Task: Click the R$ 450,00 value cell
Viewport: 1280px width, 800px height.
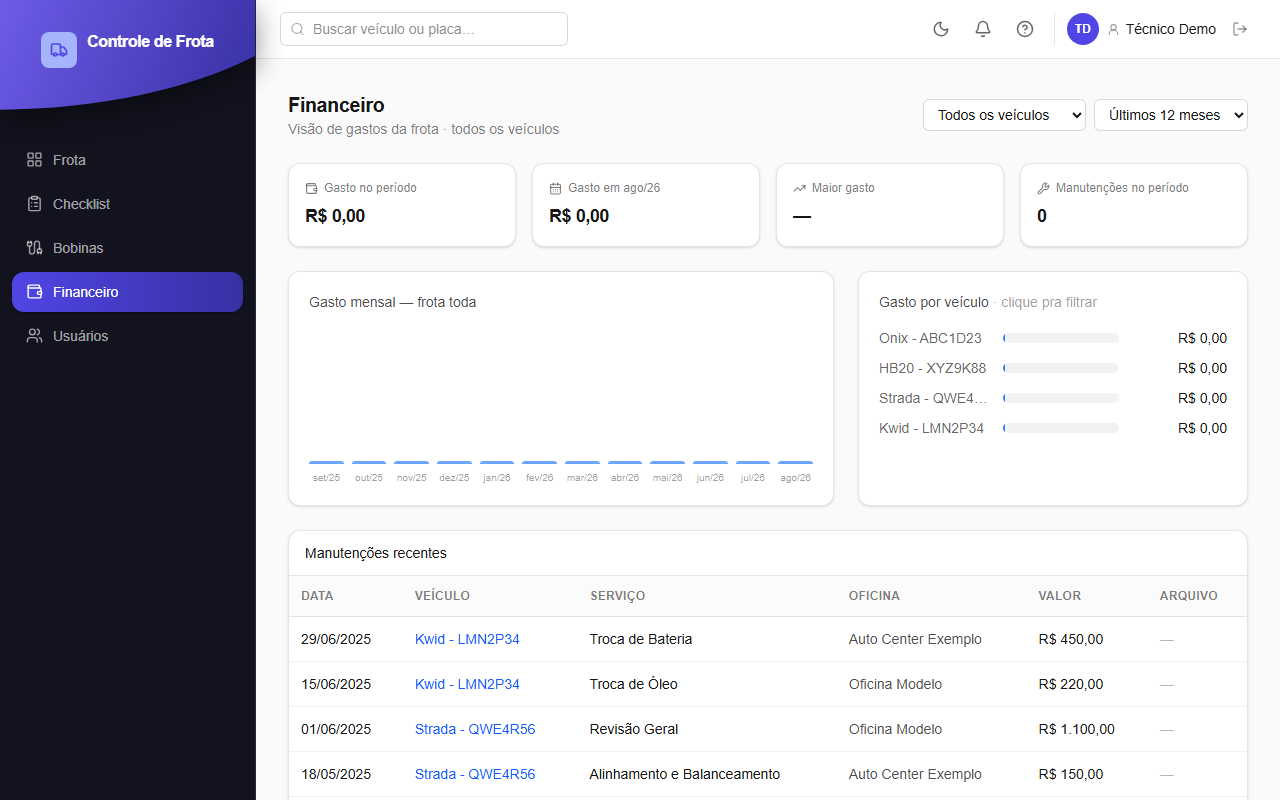Action: 1071,639
